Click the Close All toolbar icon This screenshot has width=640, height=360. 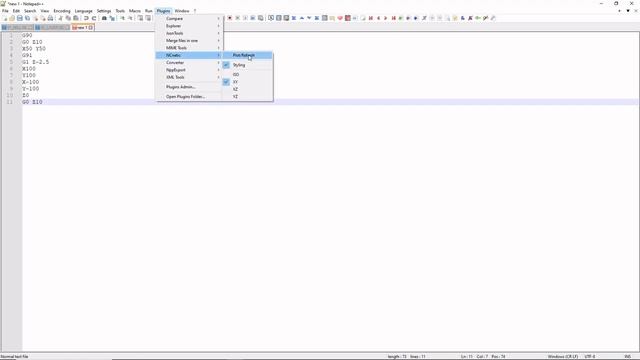[x=42, y=18]
